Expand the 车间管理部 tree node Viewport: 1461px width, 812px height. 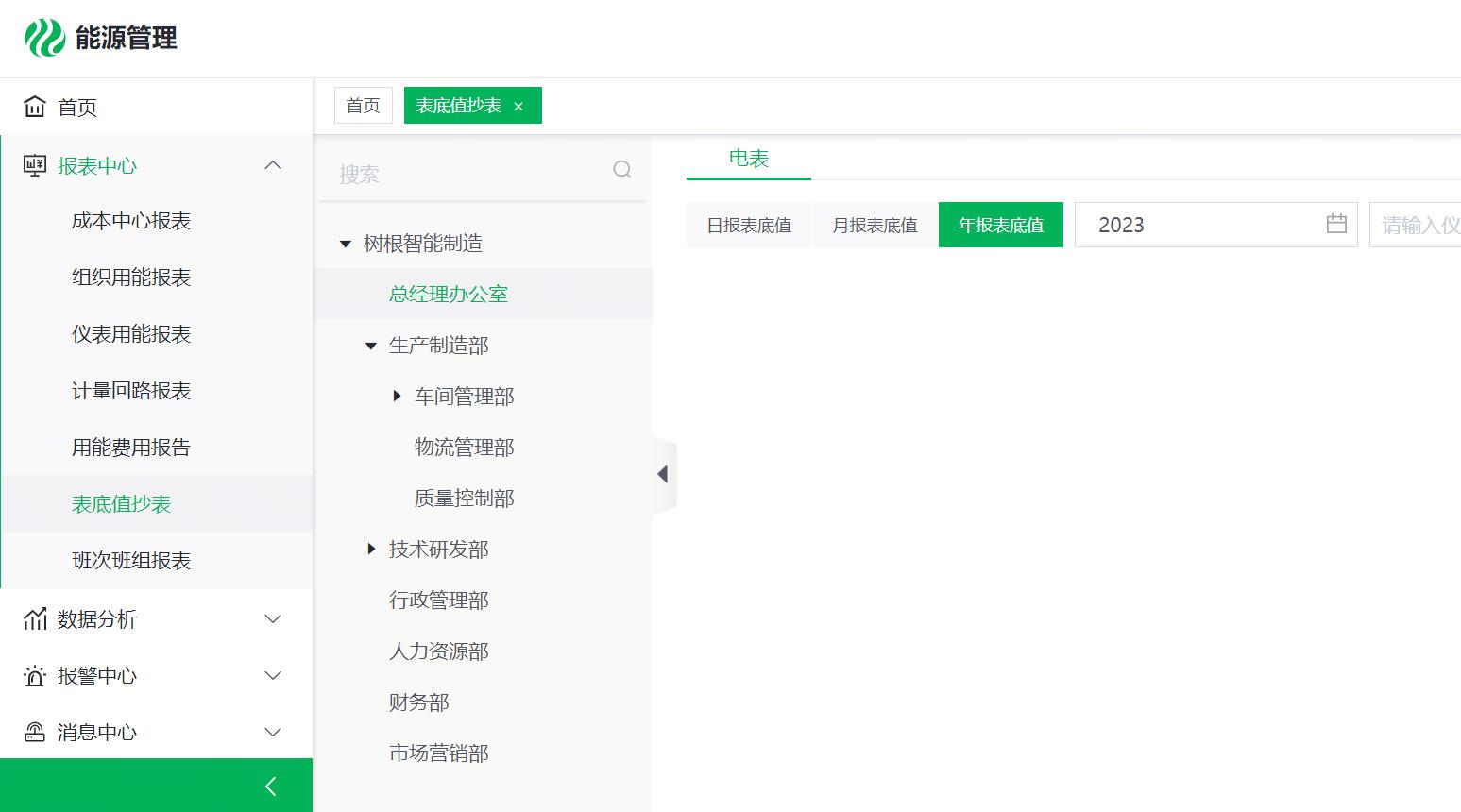coord(397,396)
